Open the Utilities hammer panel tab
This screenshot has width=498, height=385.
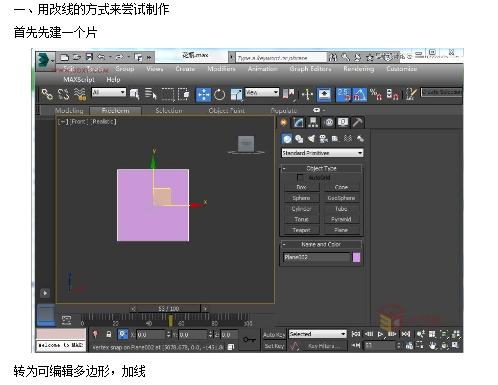(x=357, y=123)
